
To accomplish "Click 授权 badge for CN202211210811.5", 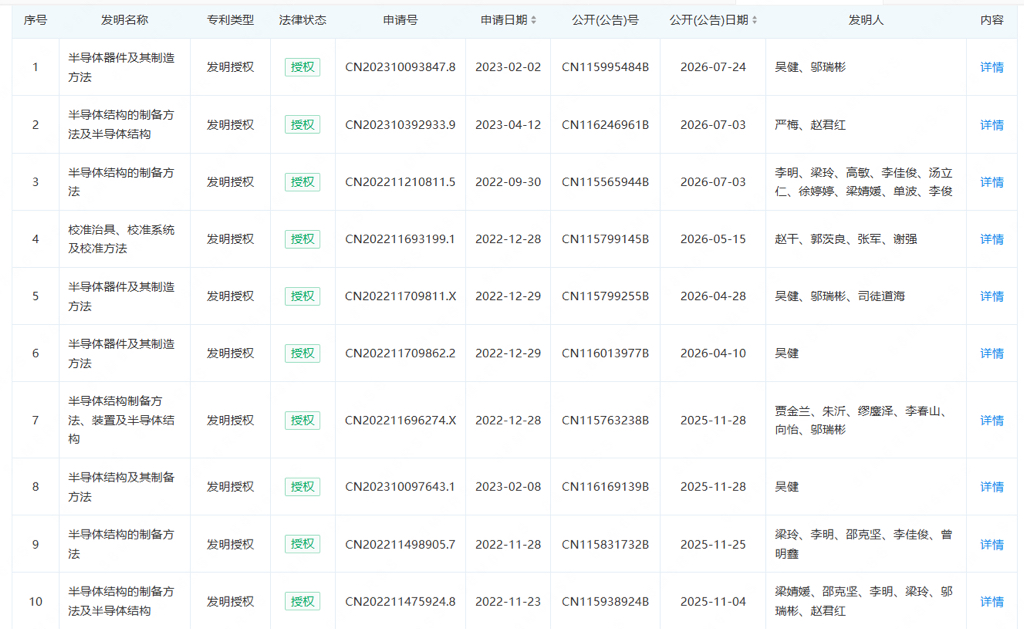I will 302,182.
